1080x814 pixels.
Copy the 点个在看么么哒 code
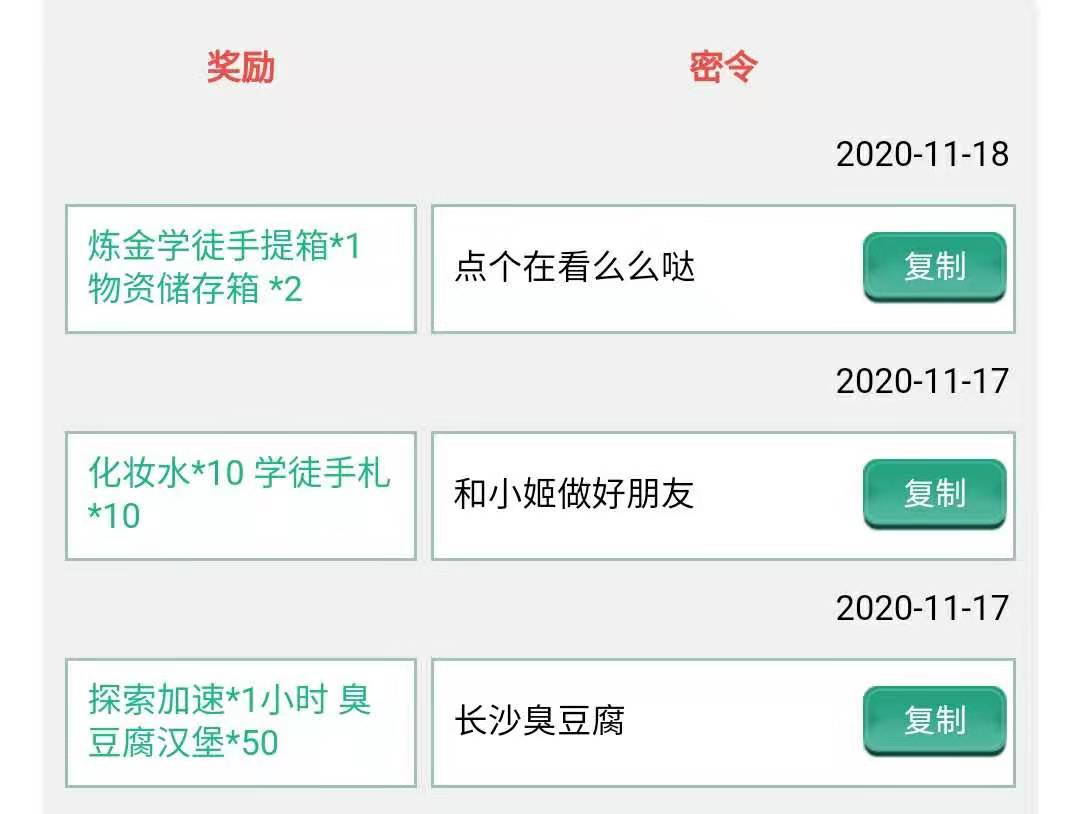coord(934,267)
